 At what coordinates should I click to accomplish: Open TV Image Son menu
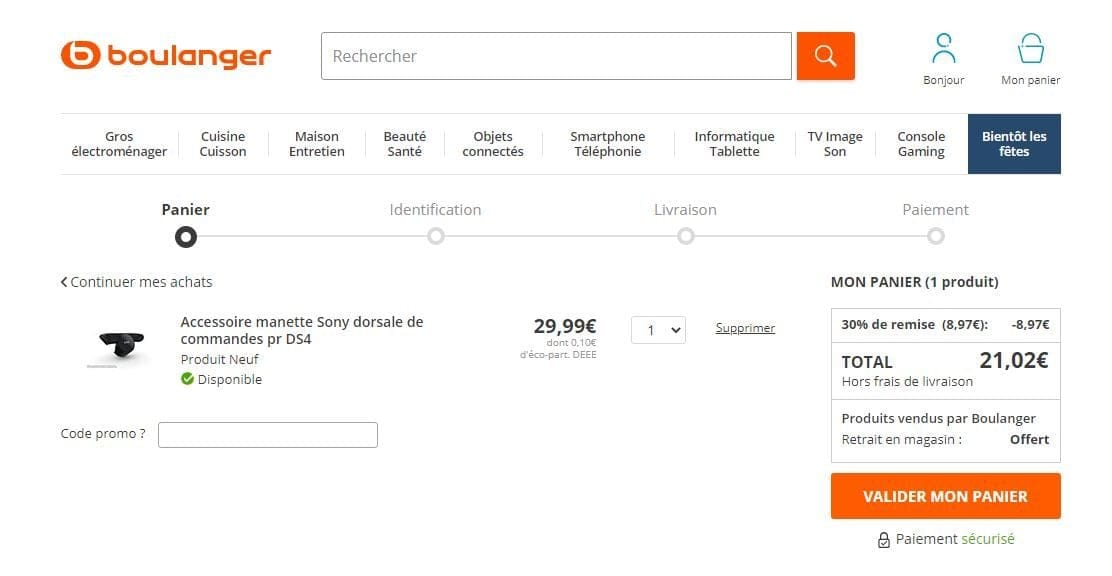tap(835, 144)
